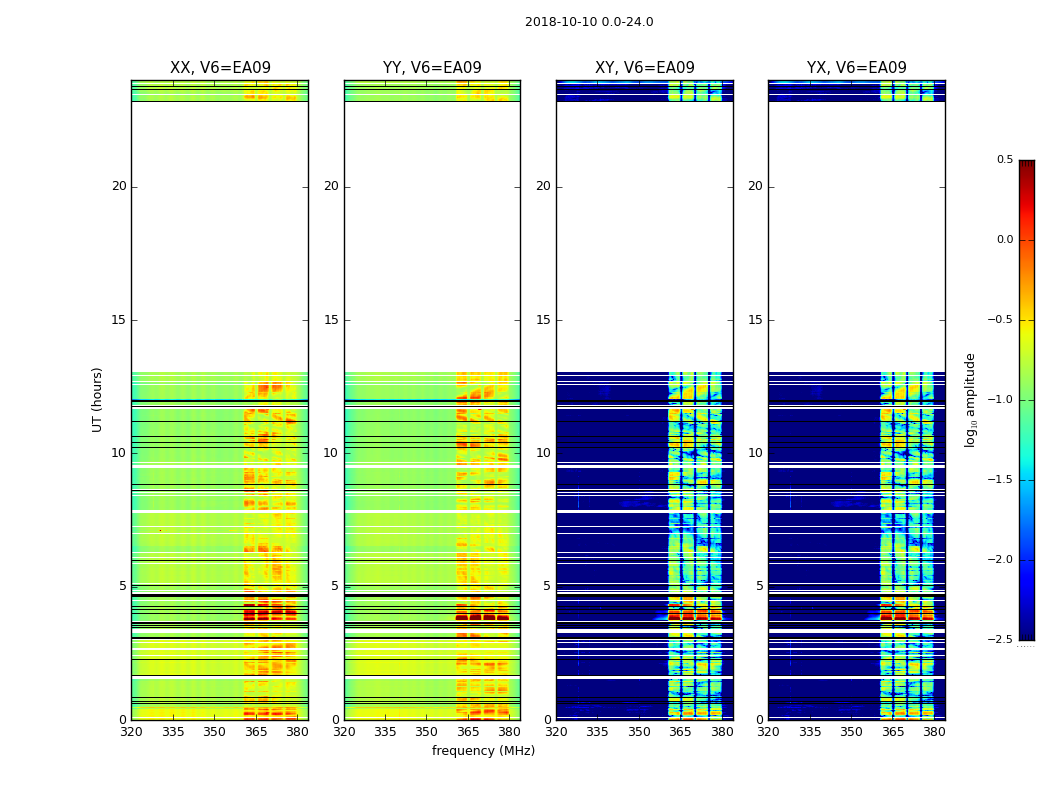Click the YY, V6=EA09 panel title
This screenshot has width=1050, height=800.
[432, 68]
